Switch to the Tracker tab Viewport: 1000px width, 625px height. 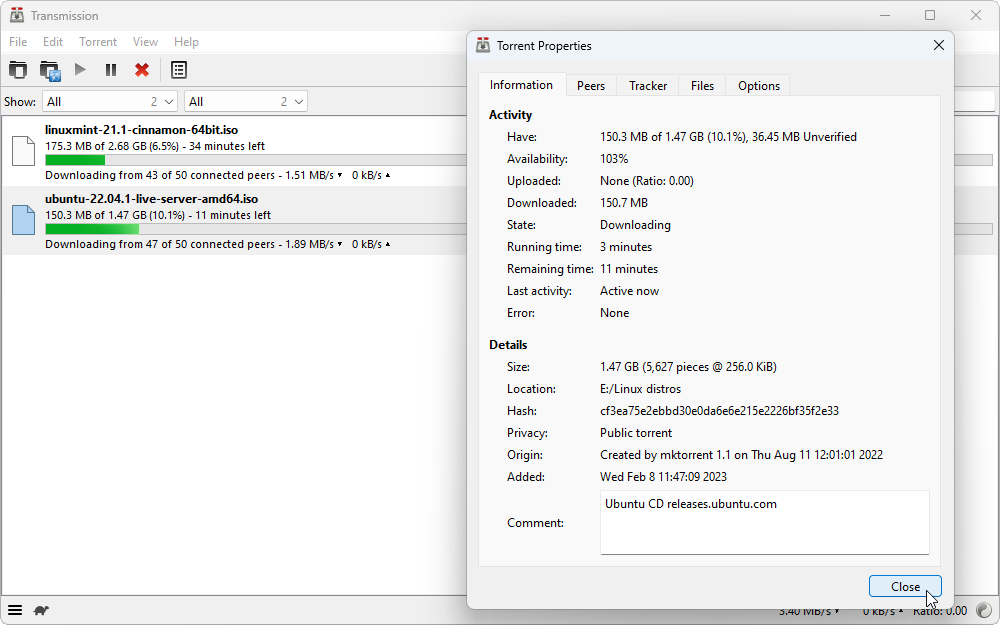tap(648, 86)
